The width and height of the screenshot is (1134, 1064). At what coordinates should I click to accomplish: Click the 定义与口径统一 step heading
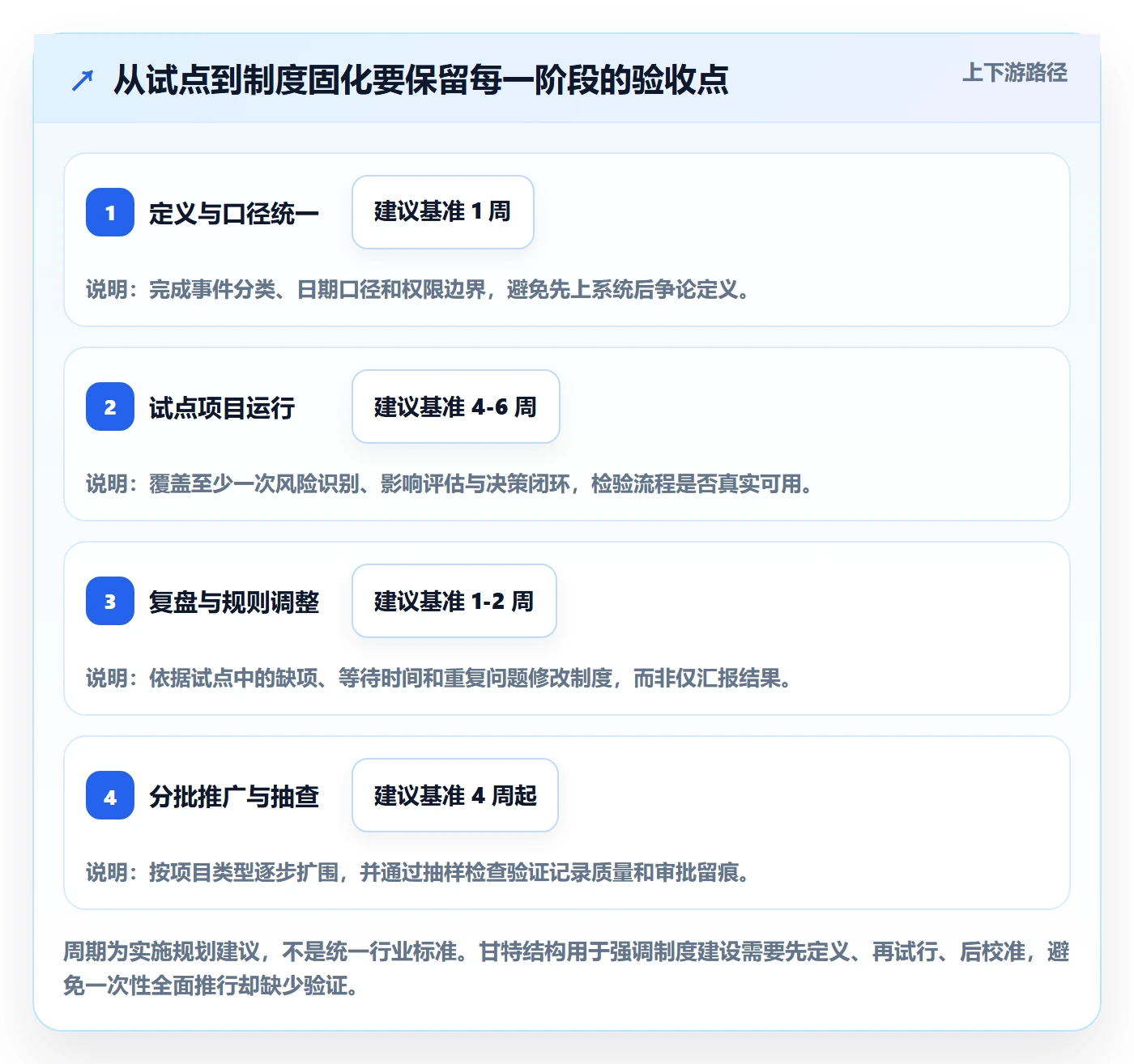[234, 213]
